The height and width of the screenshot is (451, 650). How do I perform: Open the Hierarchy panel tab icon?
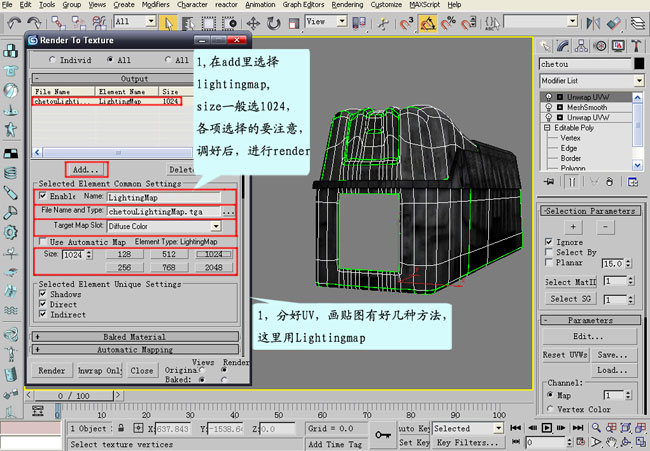[x=581, y=46]
